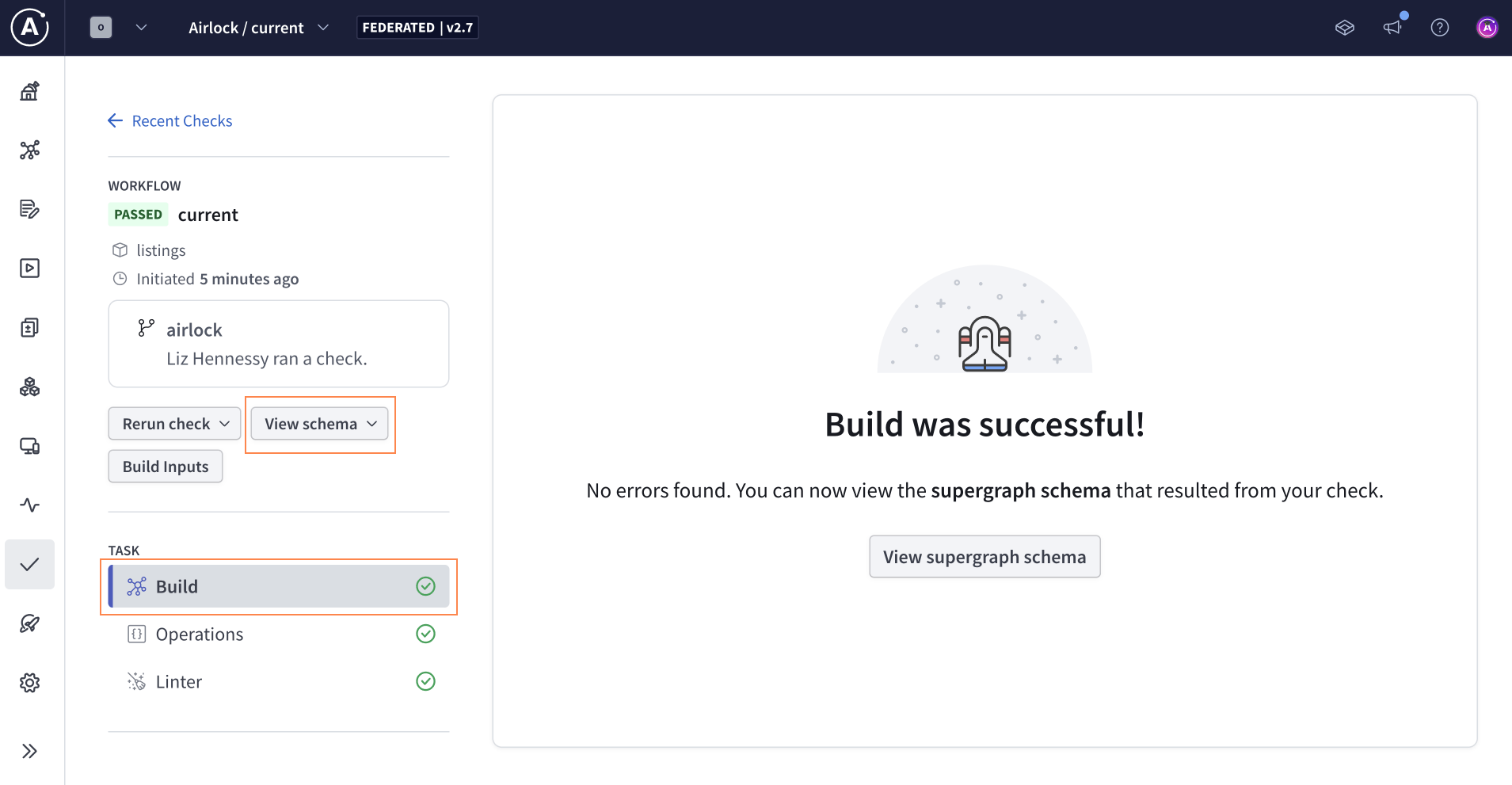Open Launches via the rocket icon

pyautogui.click(x=29, y=623)
